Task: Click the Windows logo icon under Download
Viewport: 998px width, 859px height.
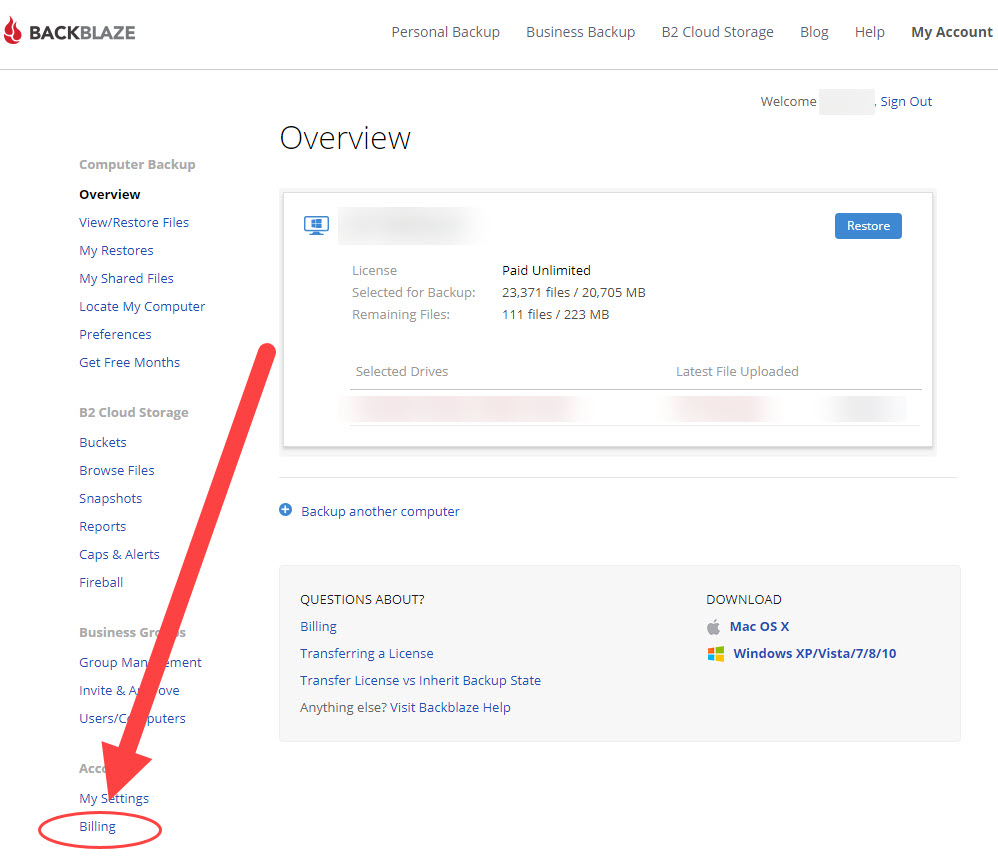Action: pos(716,654)
